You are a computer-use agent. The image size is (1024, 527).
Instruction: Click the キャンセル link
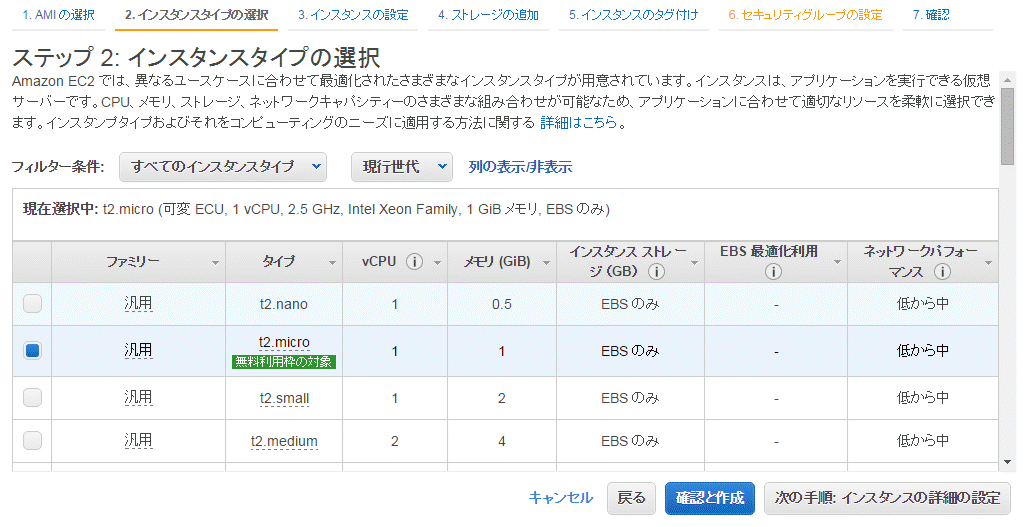(560, 498)
